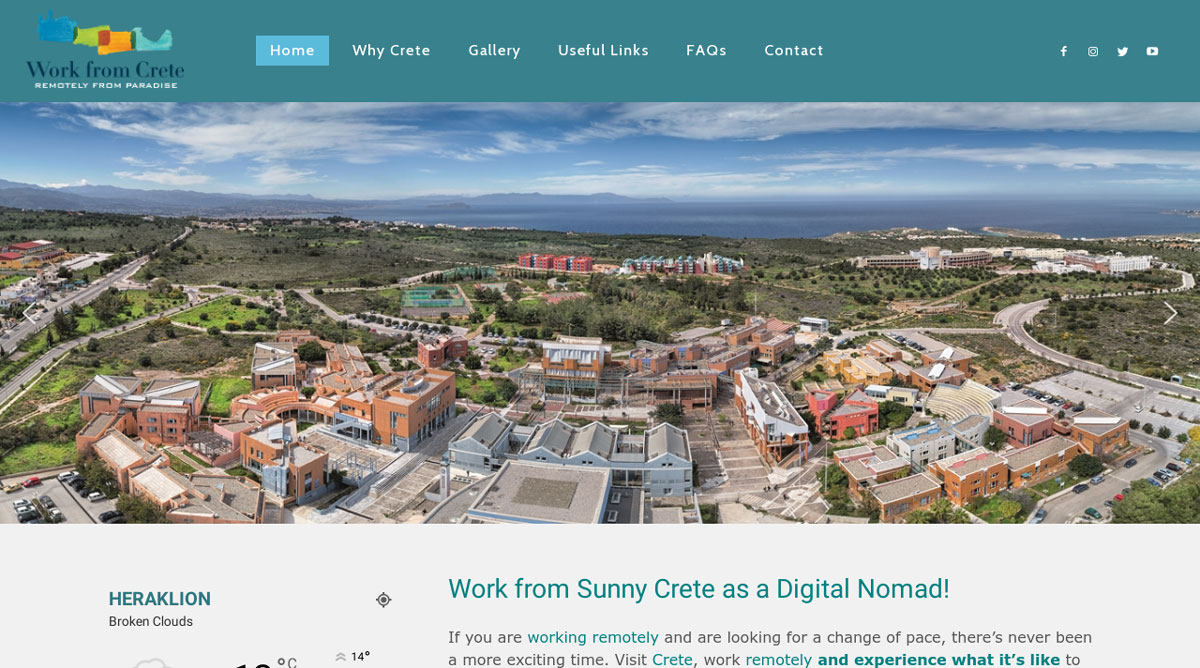Select the Home menu item
This screenshot has width=1200, height=668.
[x=292, y=51]
